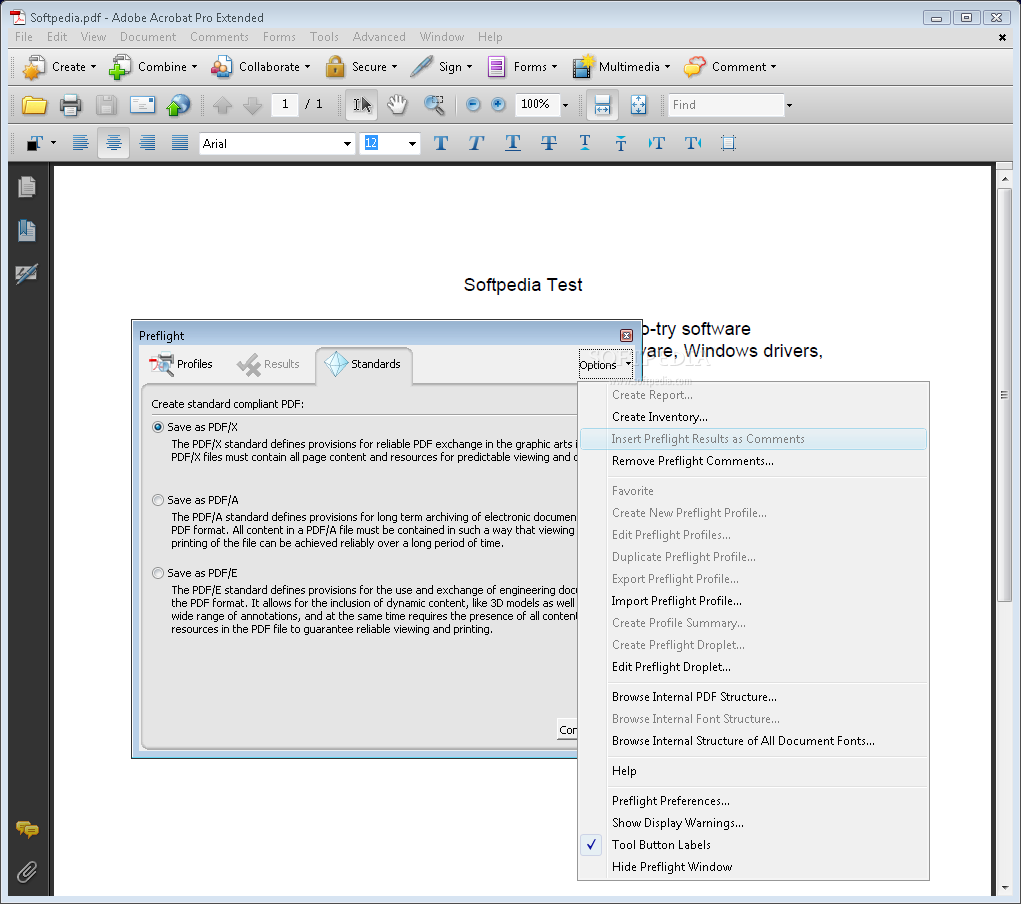The height and width of the screenshot is (904, 1021).
Task: Switch to the Profiles tab
Action: (181, 364)
